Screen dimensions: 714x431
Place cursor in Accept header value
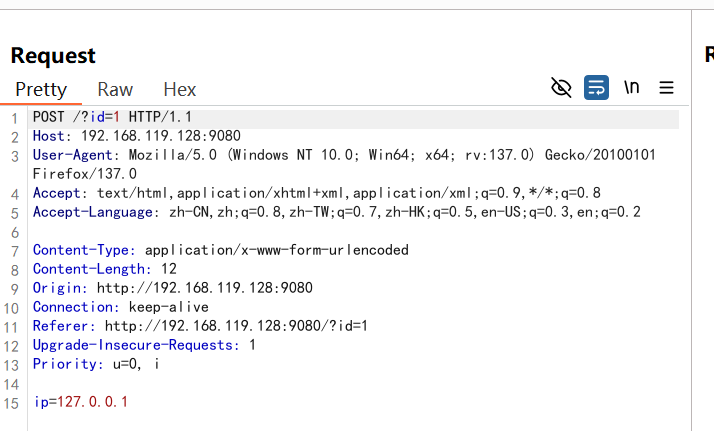tap(349, 193)
